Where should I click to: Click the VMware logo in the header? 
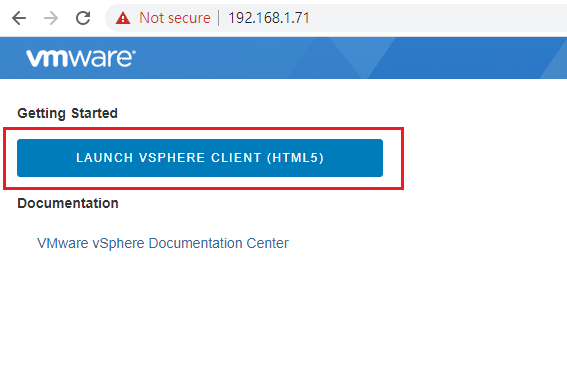(81, 58)
